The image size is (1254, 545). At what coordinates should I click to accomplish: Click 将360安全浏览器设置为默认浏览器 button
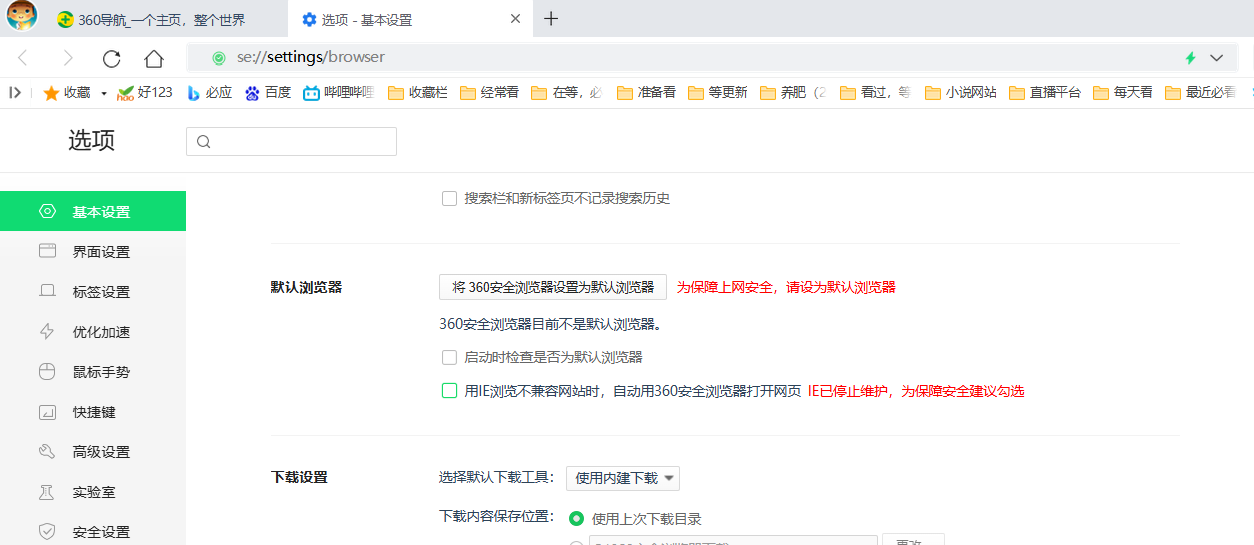tap(553, 287)
